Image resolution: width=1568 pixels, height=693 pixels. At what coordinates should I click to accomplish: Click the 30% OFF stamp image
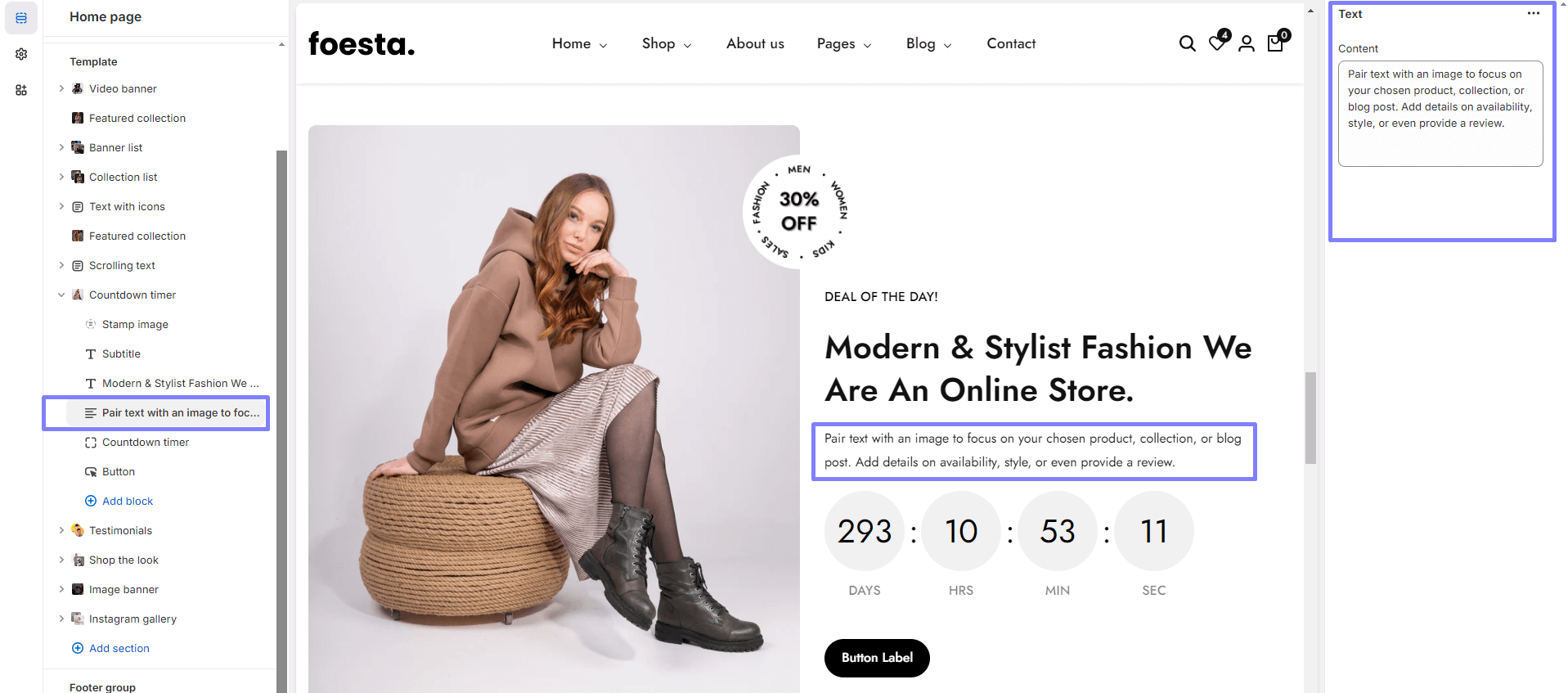[798, 212]
